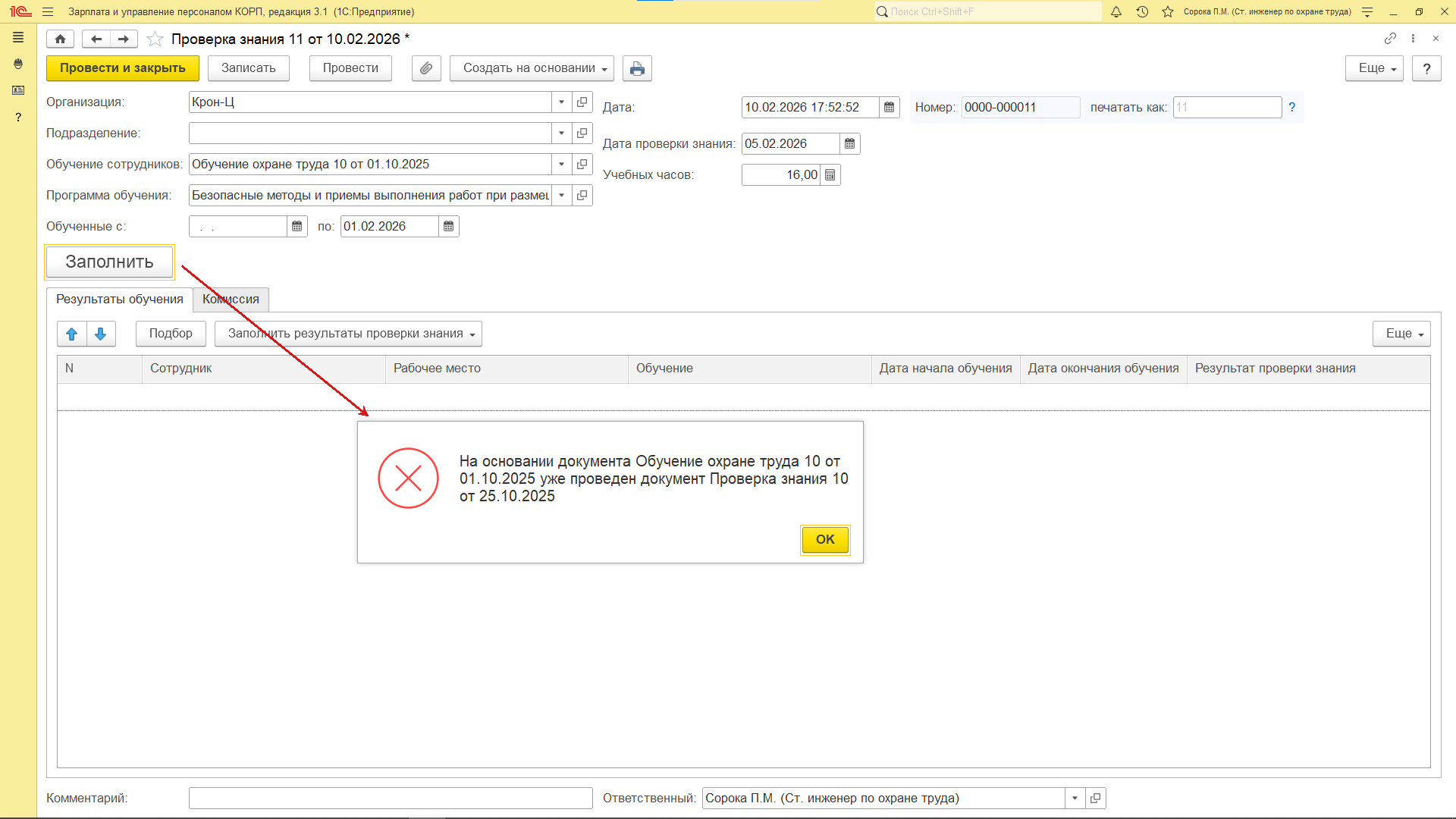Click the Заполнить button
1456x819 pixels.
pos(110,262)
